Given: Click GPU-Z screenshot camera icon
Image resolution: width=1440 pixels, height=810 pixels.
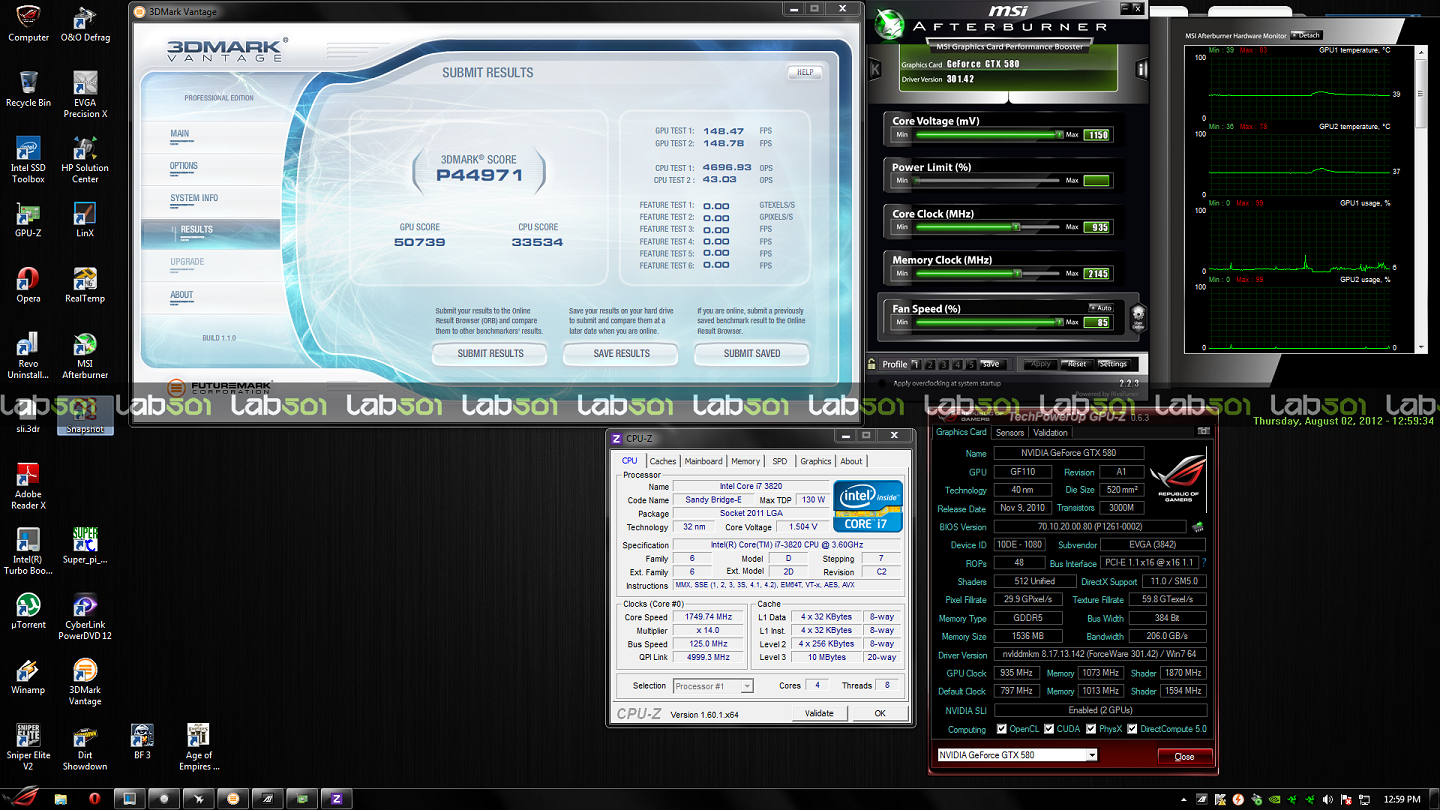Looking at the screenshot, I should point(1203,432).
